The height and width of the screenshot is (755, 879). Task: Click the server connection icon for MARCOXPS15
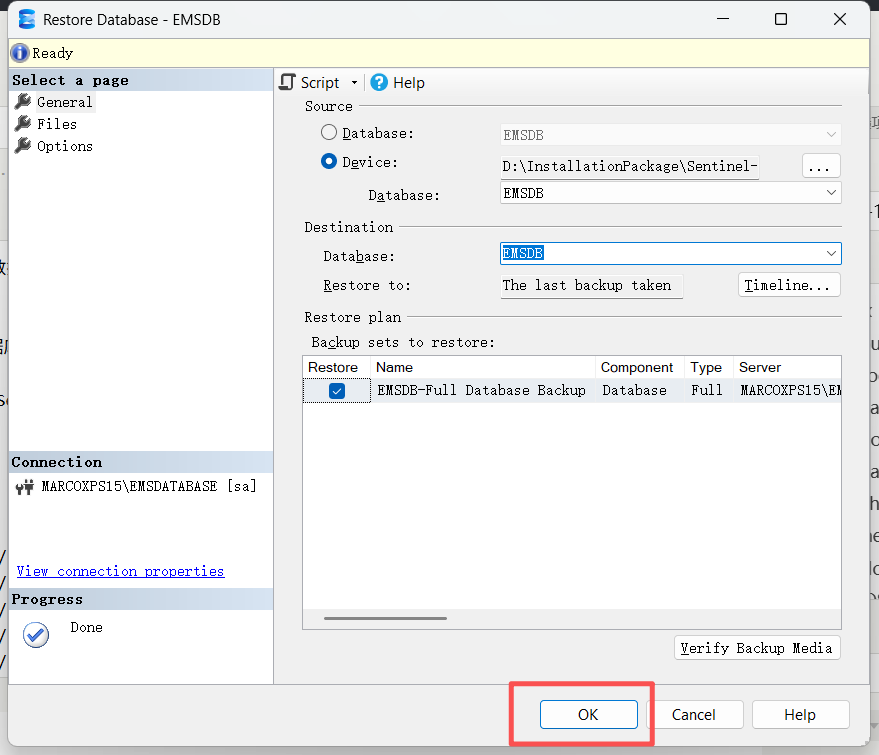(25, 487)
